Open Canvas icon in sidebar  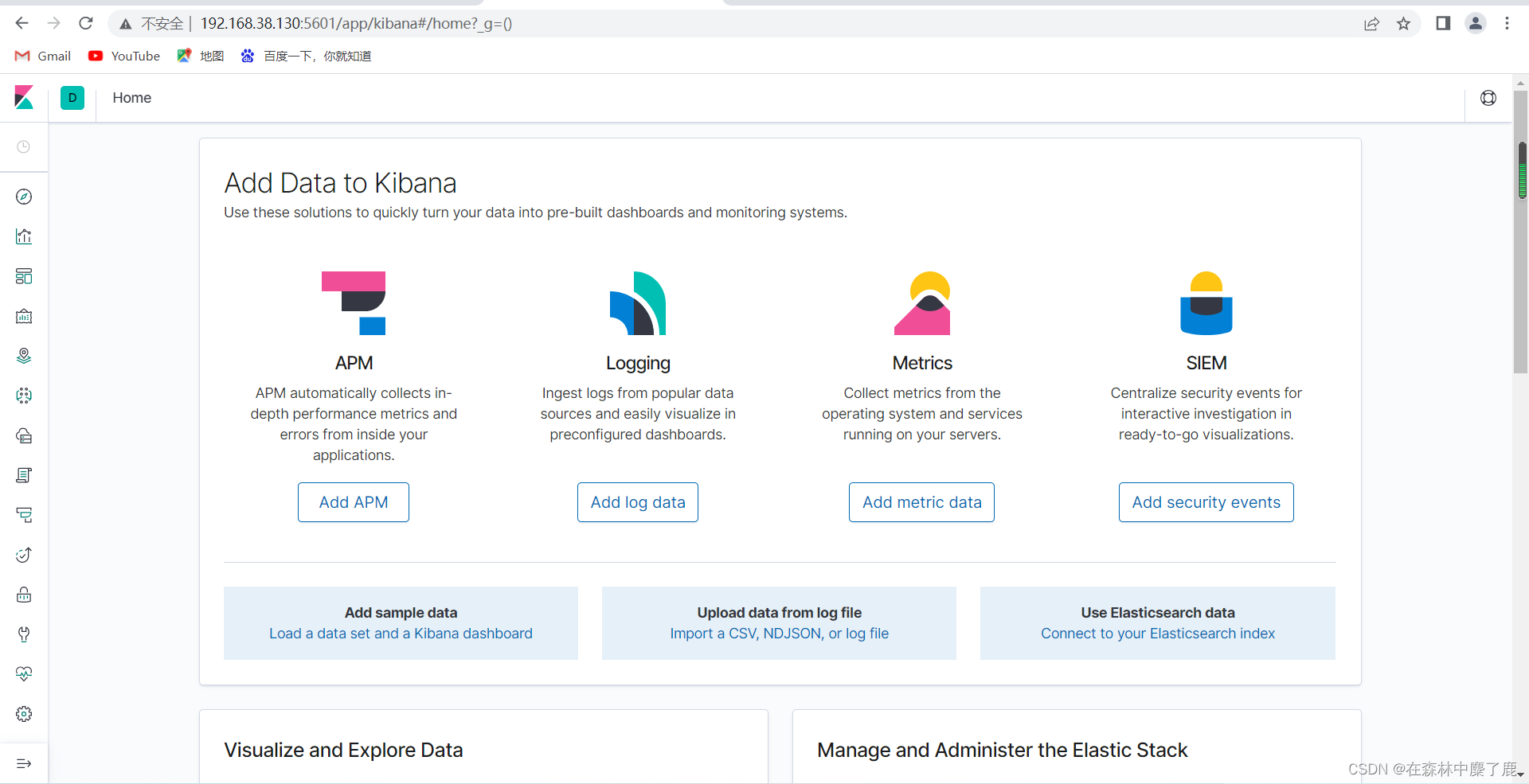coord(24,316)
